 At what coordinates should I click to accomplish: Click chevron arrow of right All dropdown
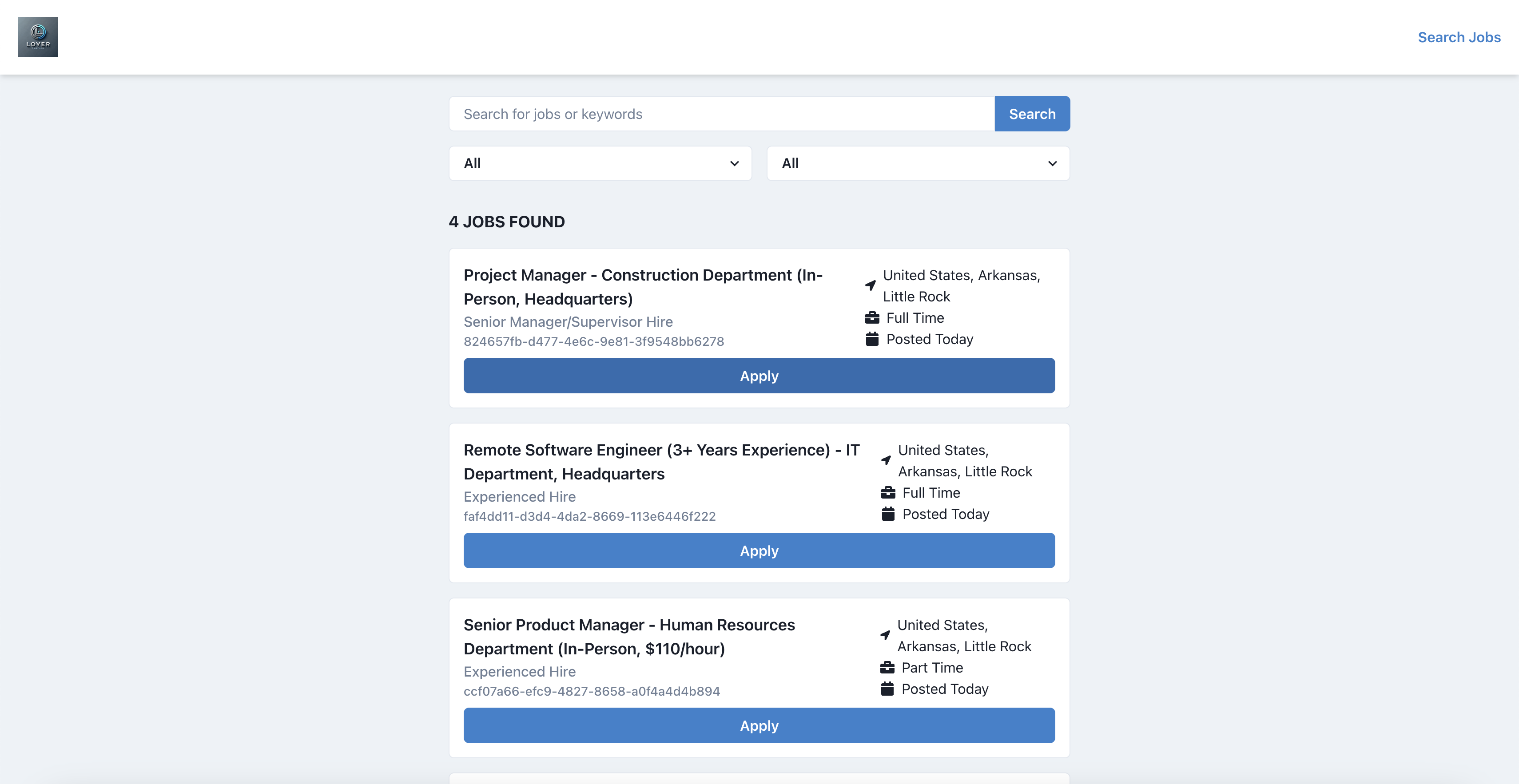[x=1052, y=163]
